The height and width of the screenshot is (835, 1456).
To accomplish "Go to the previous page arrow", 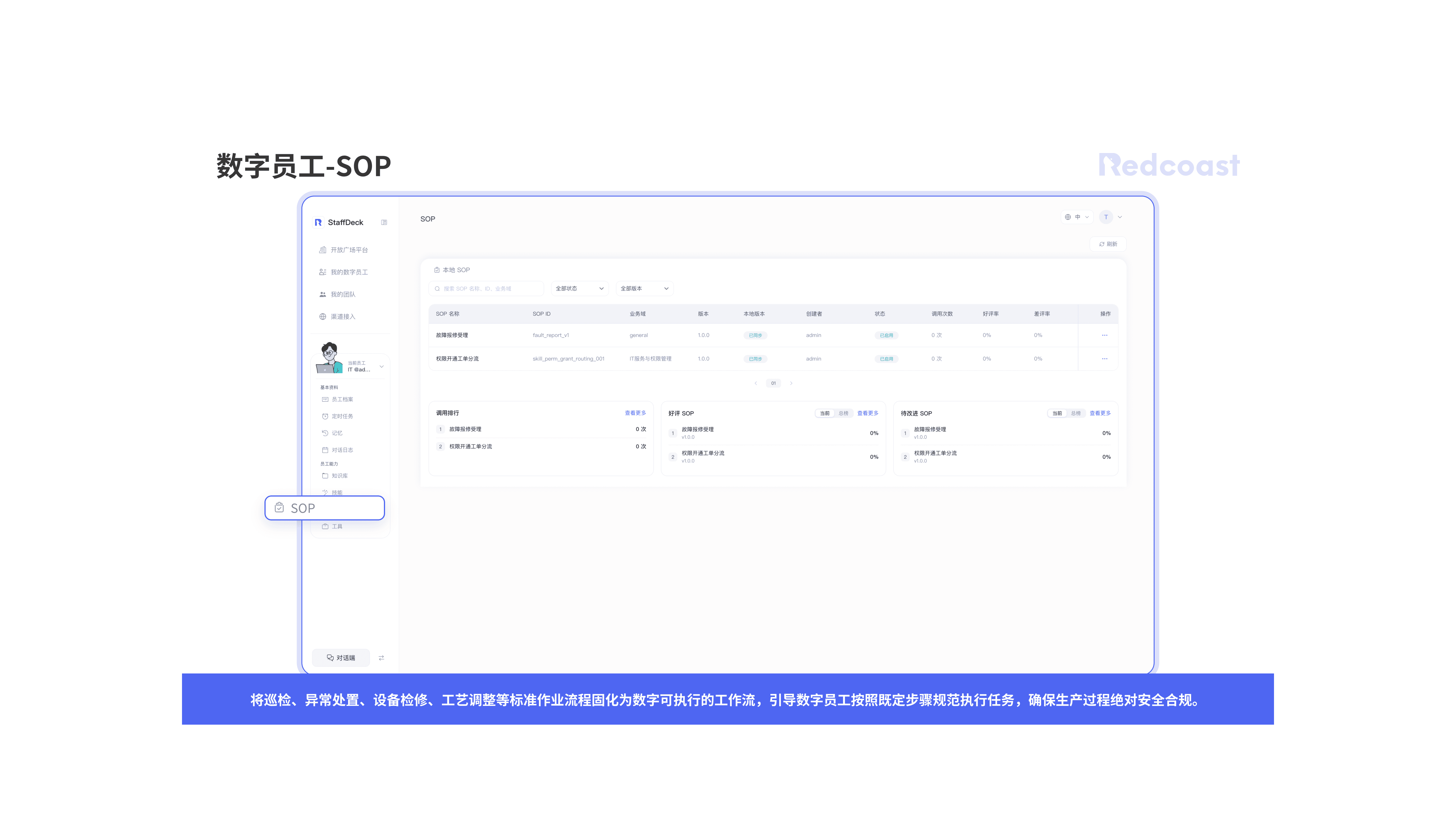I will pos(756,384).
